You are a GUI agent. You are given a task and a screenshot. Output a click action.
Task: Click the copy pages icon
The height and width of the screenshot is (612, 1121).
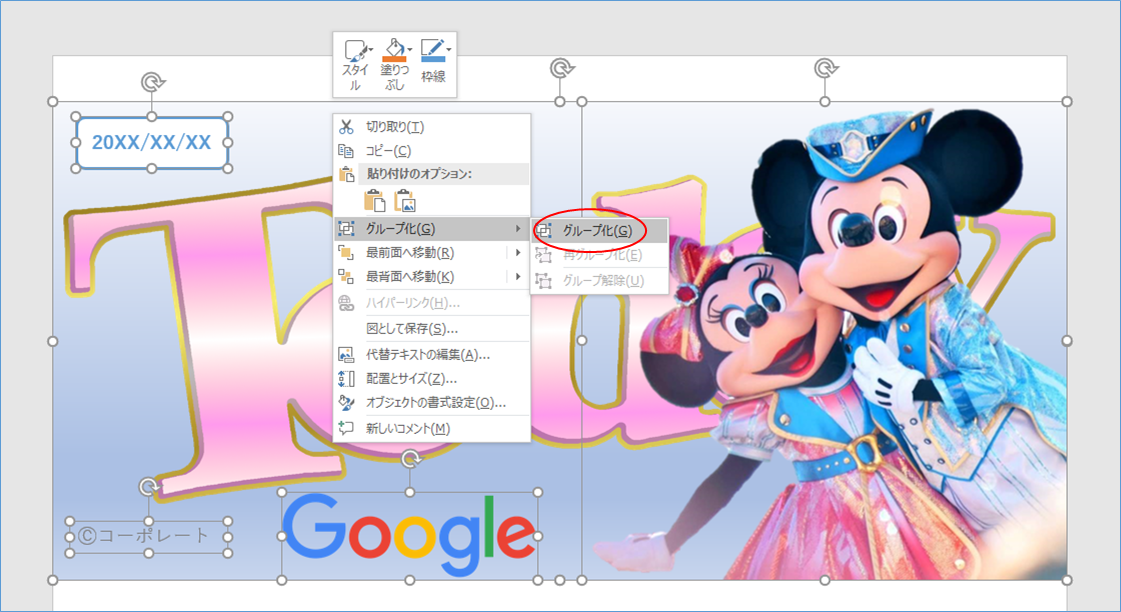pos(346,151)
